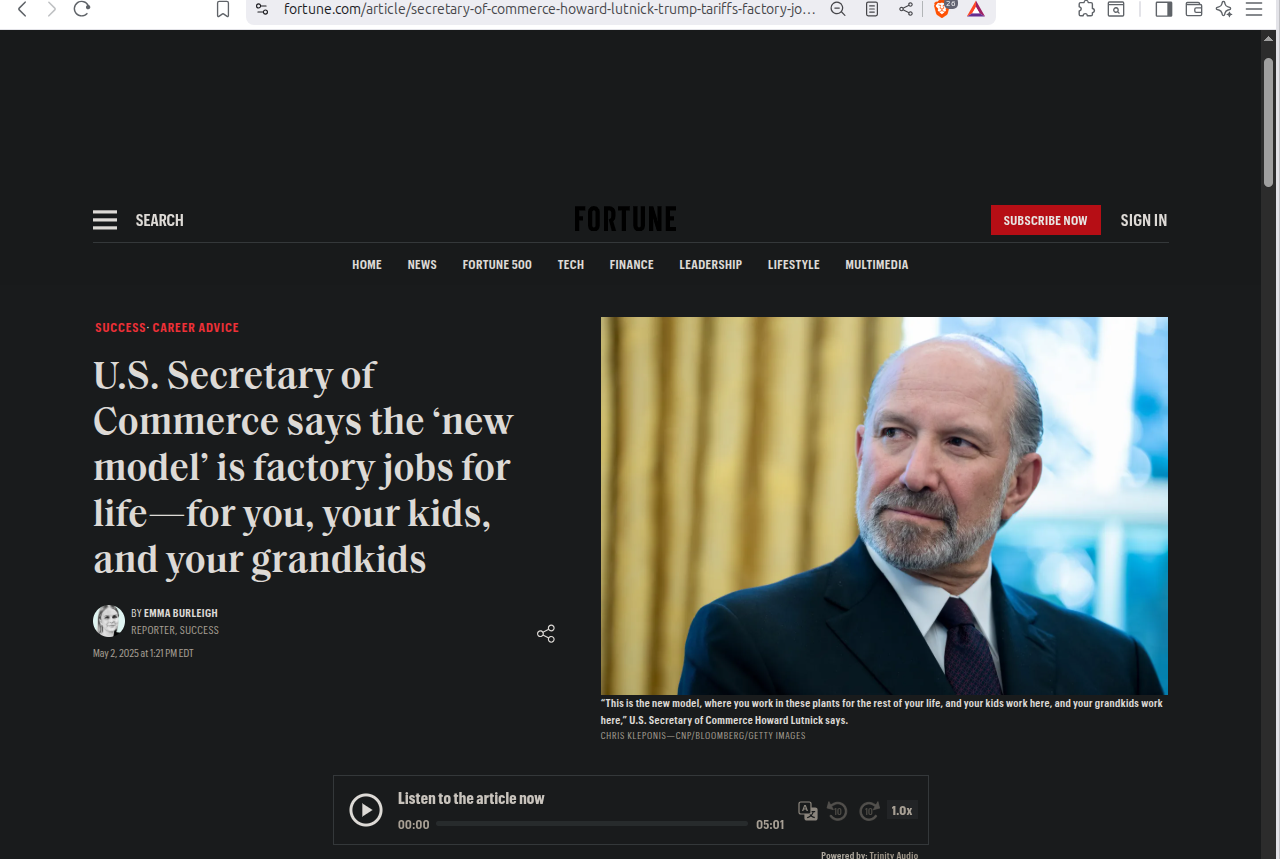This screenshot has height=859, width=1280.
Task: Toggle browser sidebar panel
Action: 1163,9
